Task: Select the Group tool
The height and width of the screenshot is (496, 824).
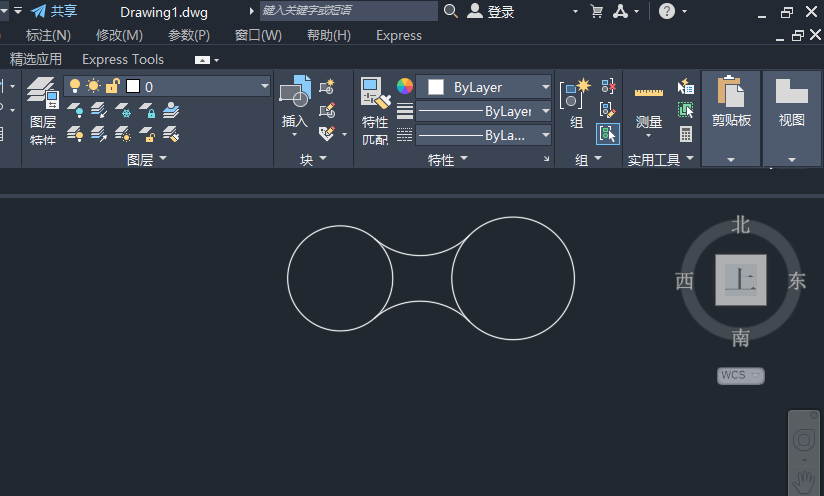Action: tap(575, 103)
